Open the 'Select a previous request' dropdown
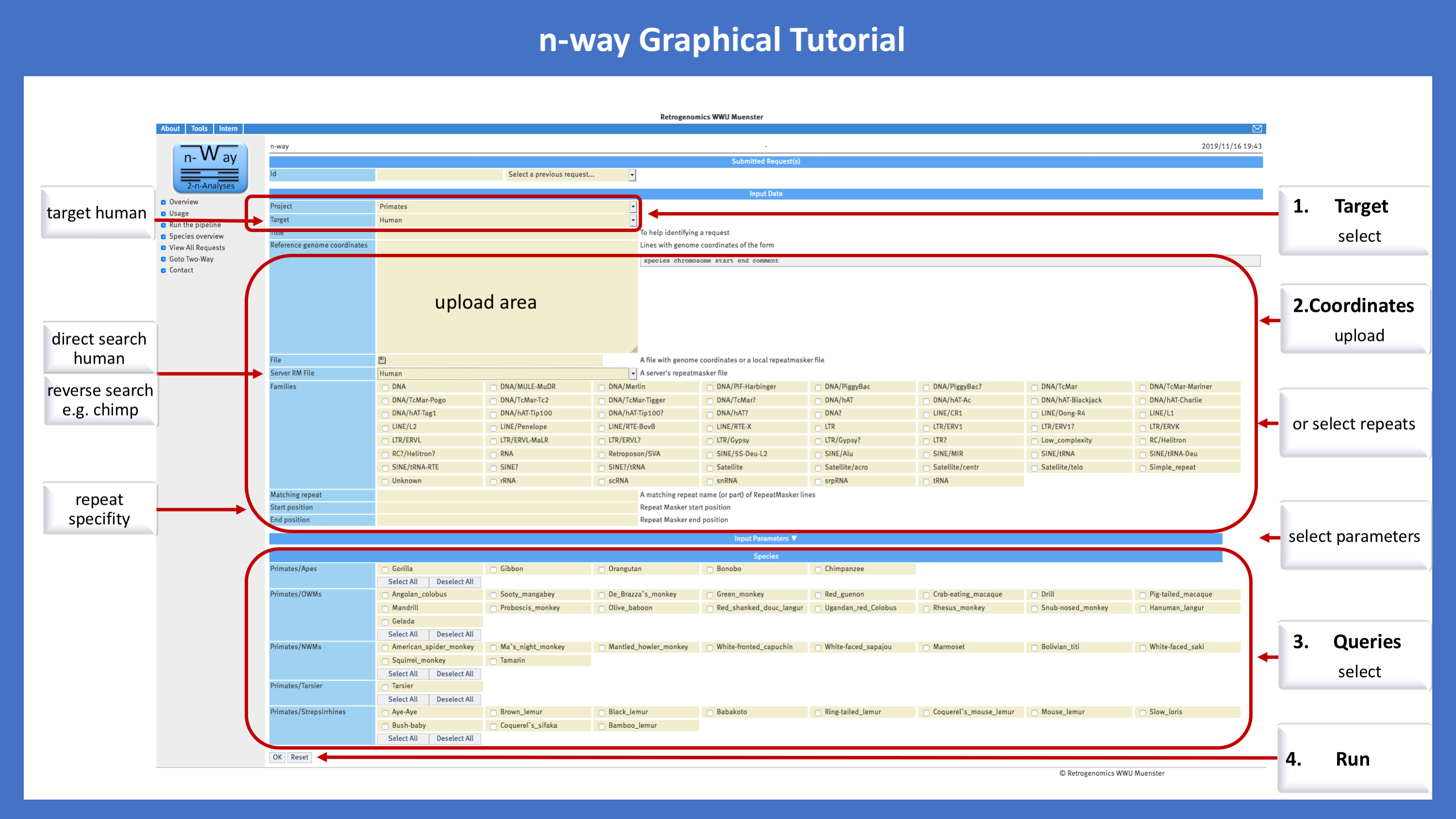 pos(570,175)
